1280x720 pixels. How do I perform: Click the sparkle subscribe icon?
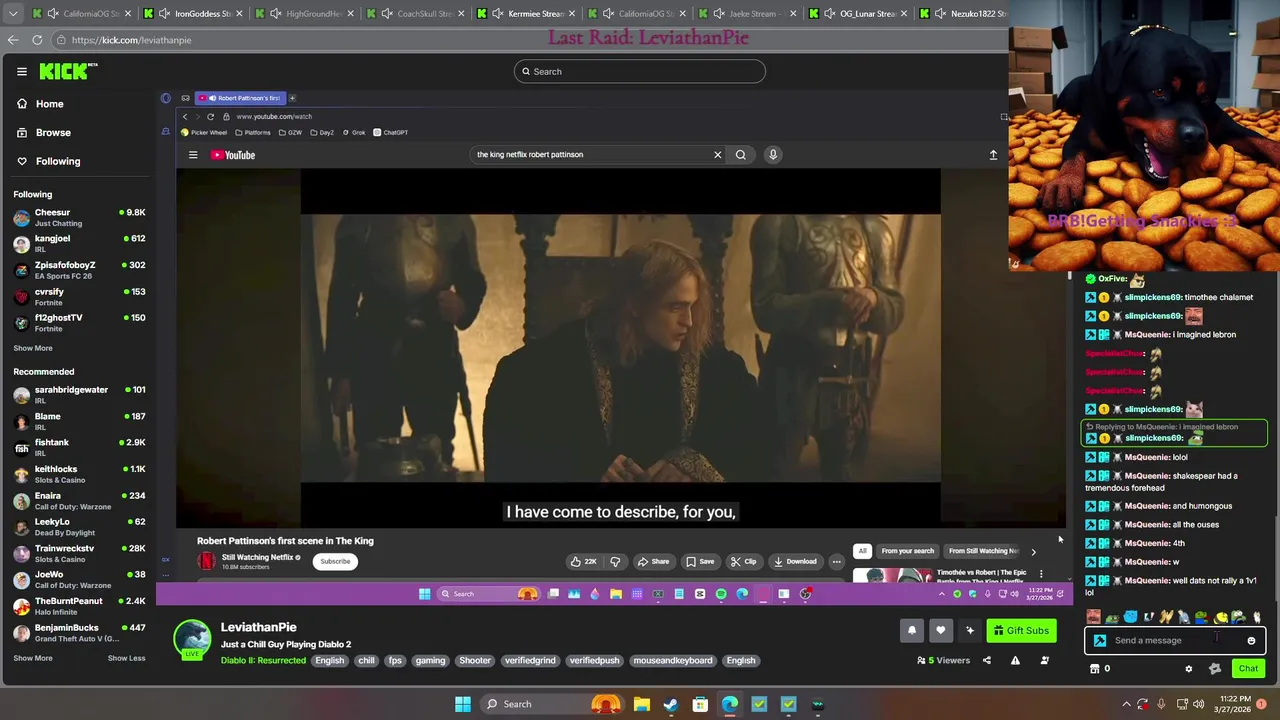pyautogui.click(x=970, y=630)
